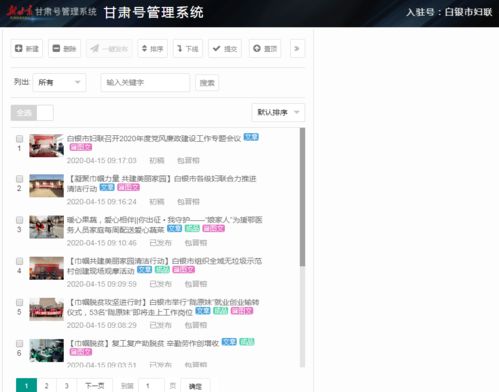The height and width of the screenshot is (392, 499).
Task: Open article 【巾帼脱贫攻坚进行时】
Action: click(x=163, y=307)
